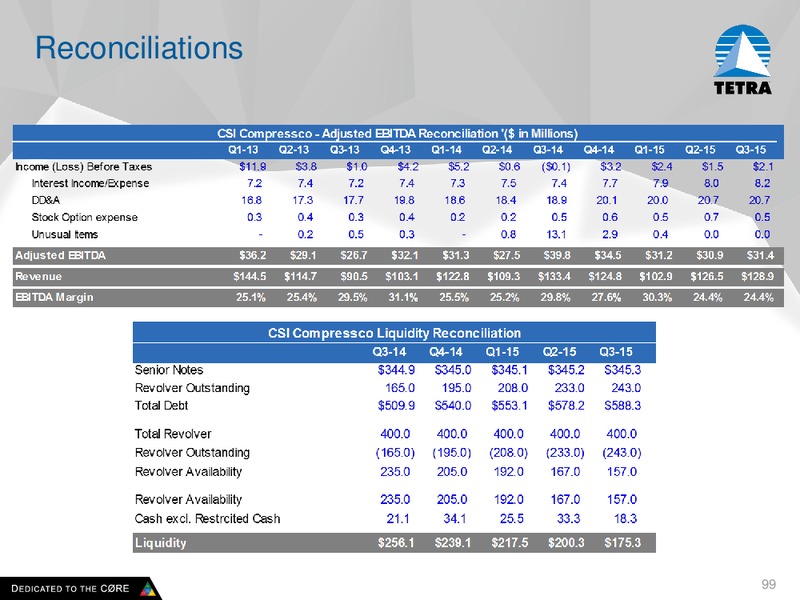Click the Q4-13 column header
This screenshot has height=600, width=800.
pos(395,150)
